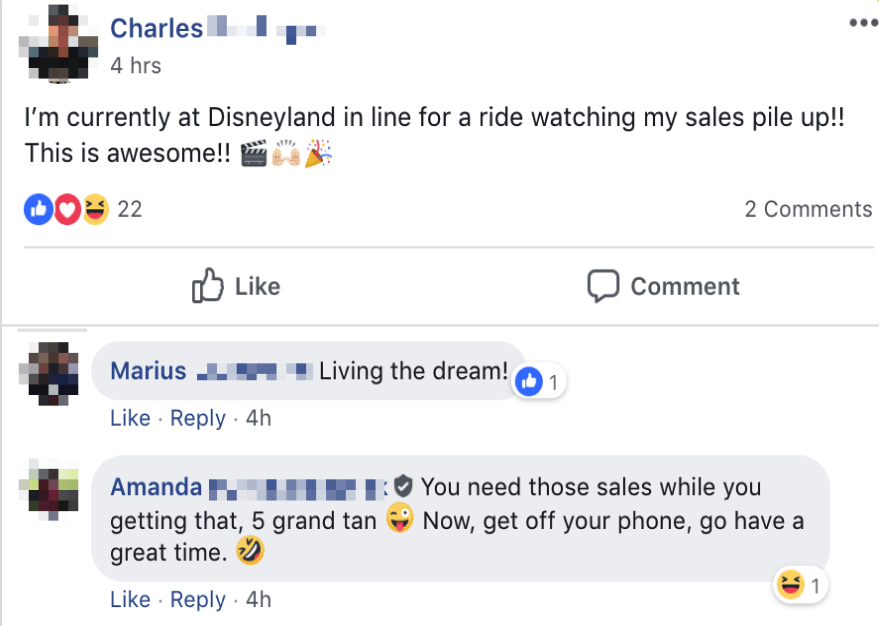Reply to Amanda's comment
This screenshot has height=626, width=879.
(x=198, y=600)
